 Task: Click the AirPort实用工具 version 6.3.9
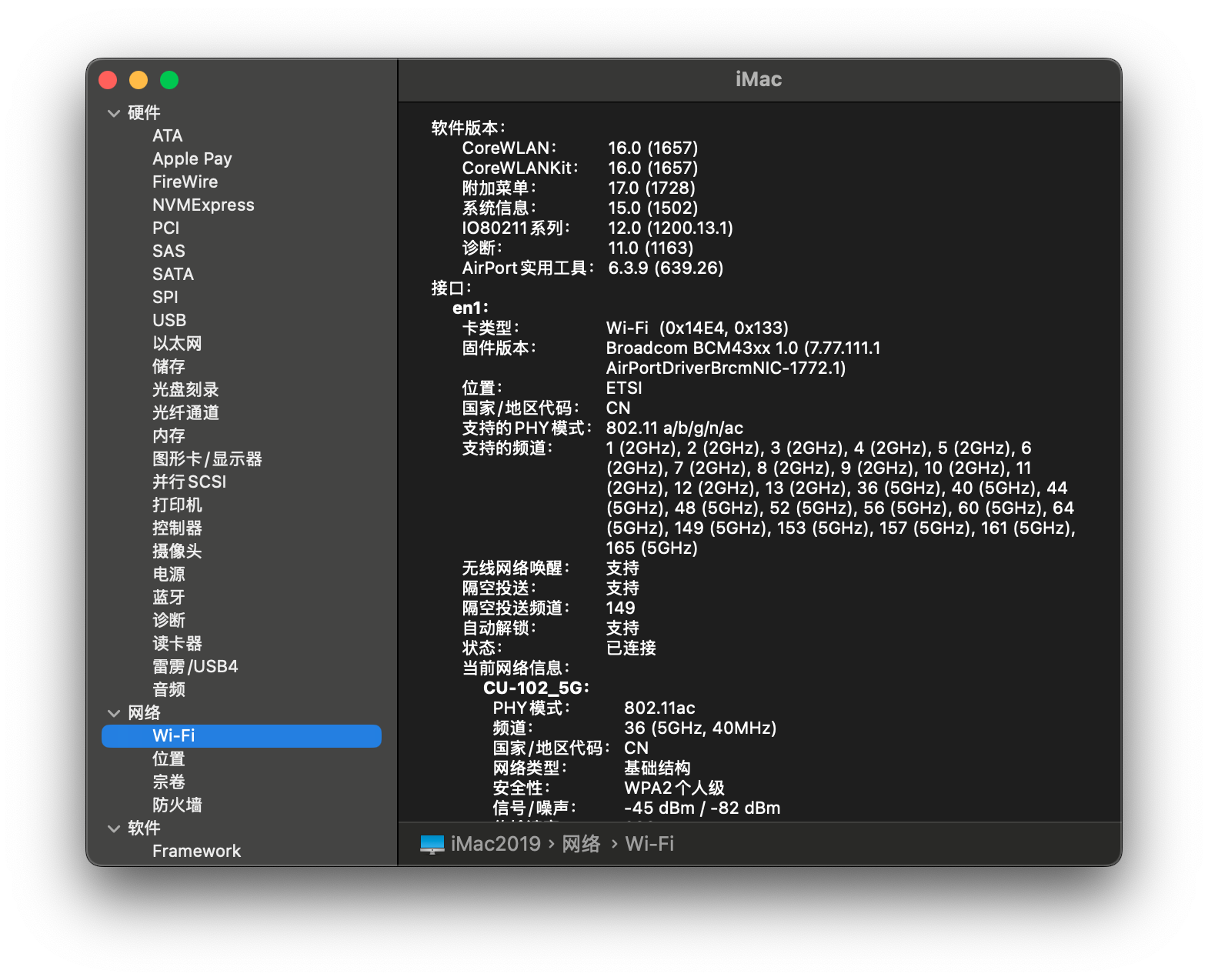666,268
